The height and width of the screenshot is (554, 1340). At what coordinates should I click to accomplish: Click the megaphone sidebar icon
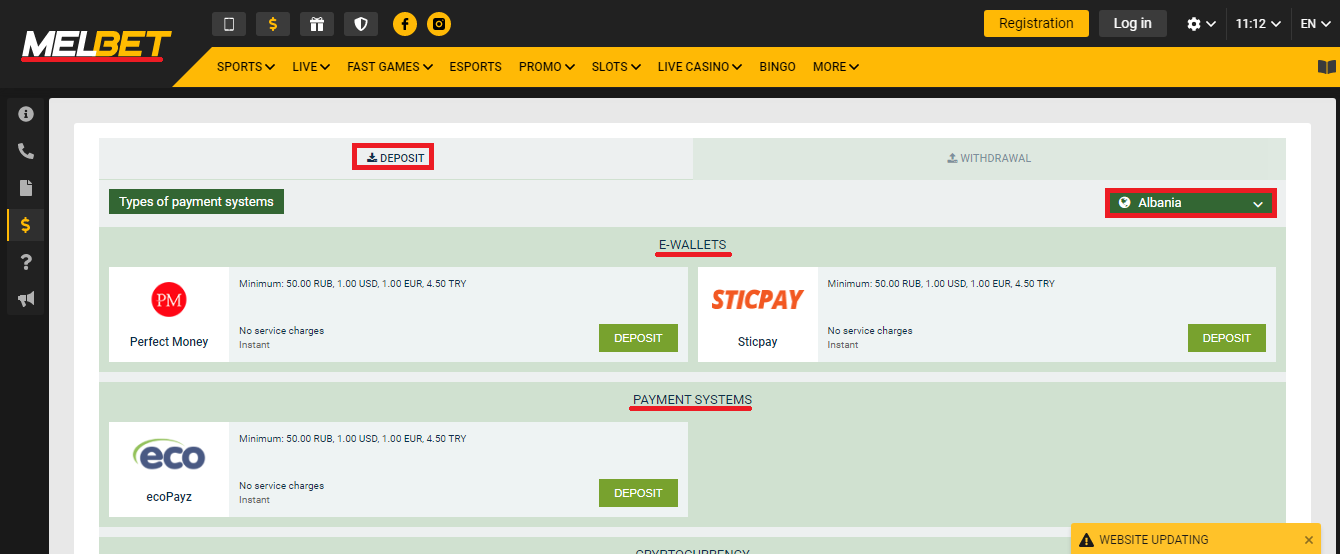[x=26, y=299]
